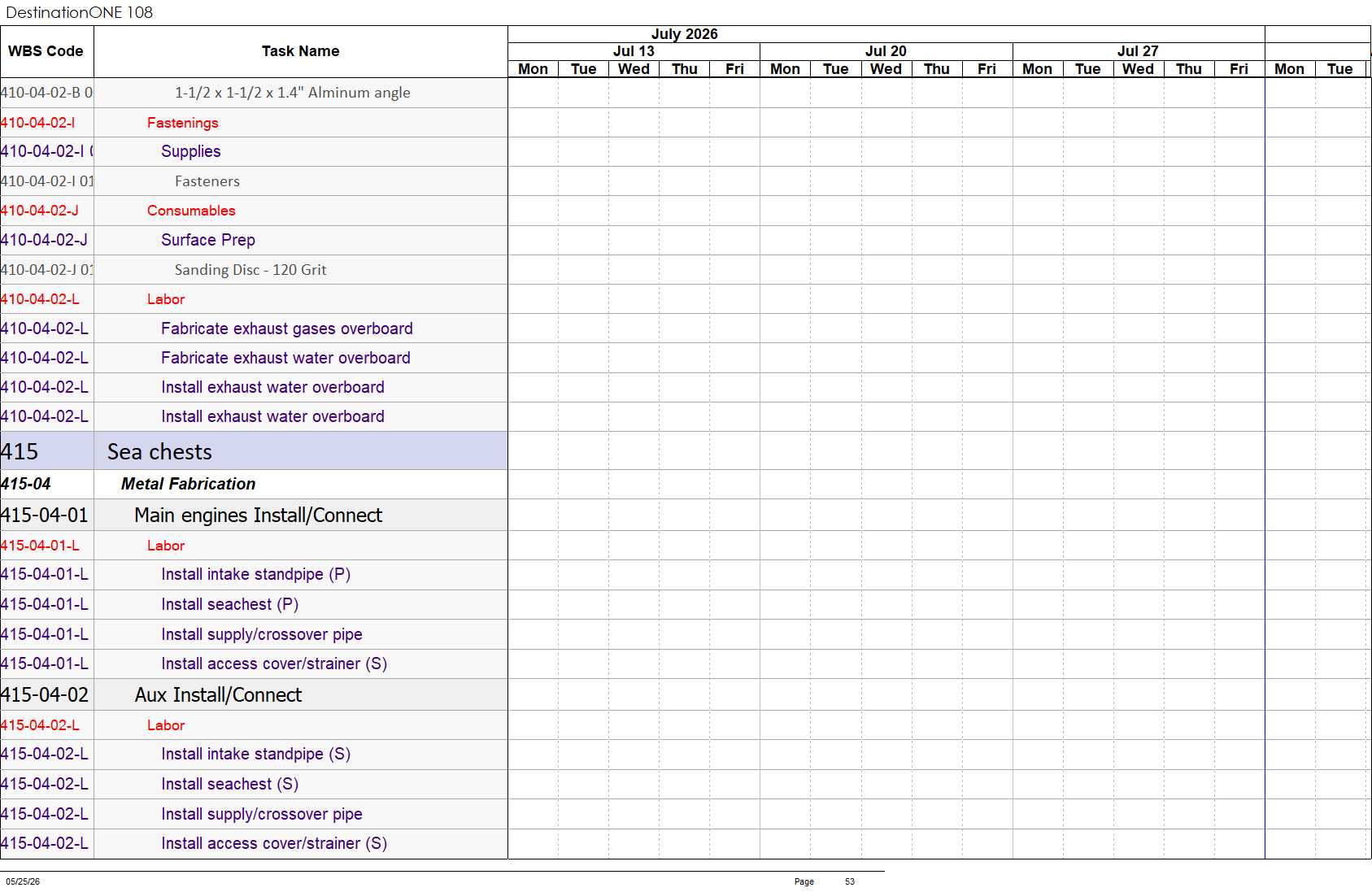Click the '05/25/26' footer date
The width and height of the screenshot is (1372, 892).
pyautogui.click(x=23, y=881)
